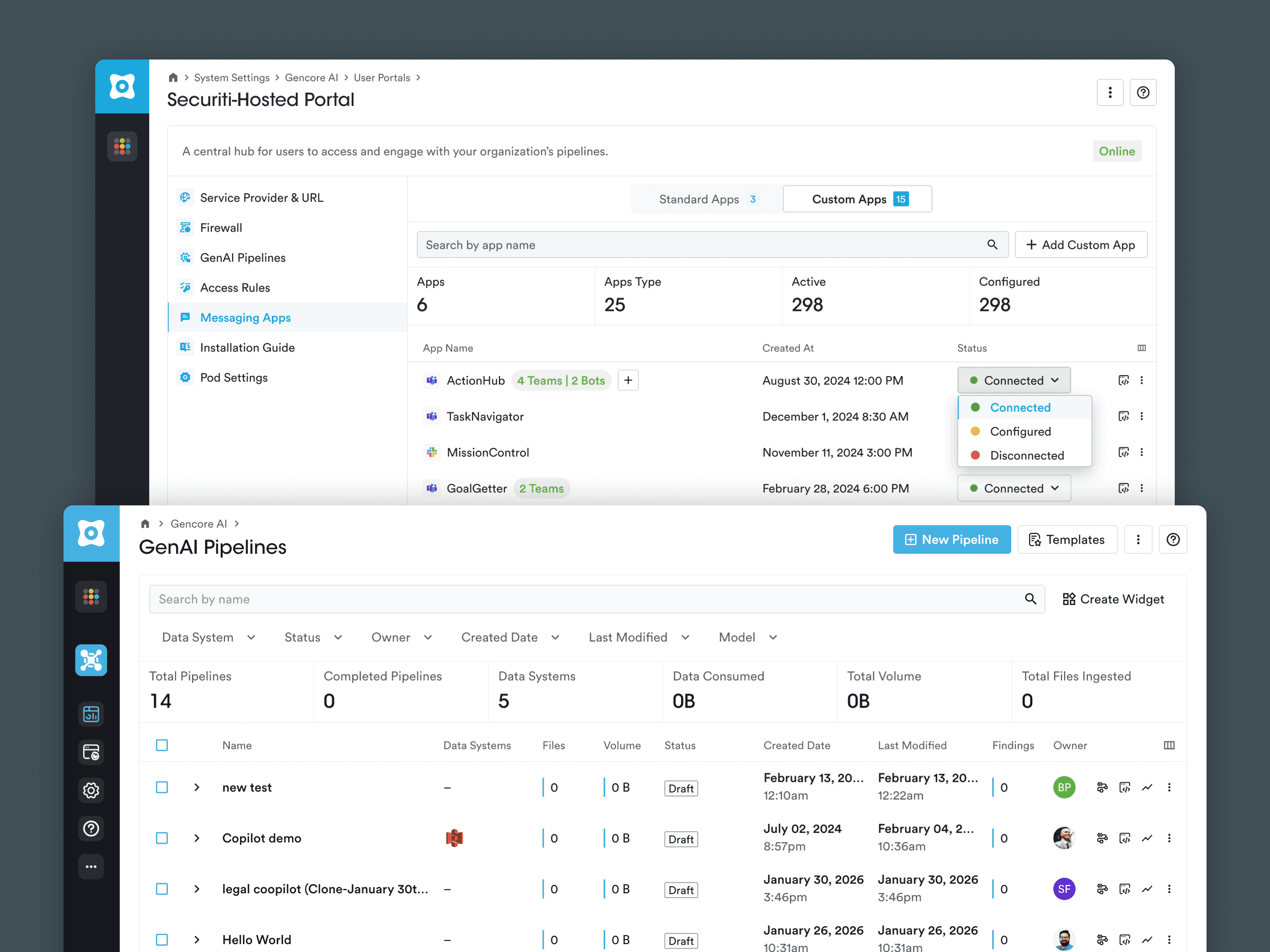This screenshot has height=952, width=1270.
Task: Select Disconnected from the status menu
Action: 1027,455
